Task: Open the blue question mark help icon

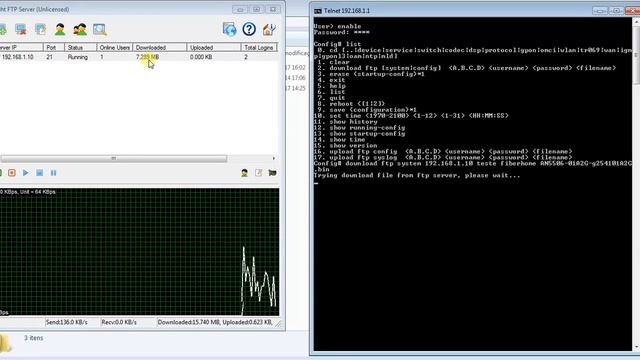Action: coord(249,29)
